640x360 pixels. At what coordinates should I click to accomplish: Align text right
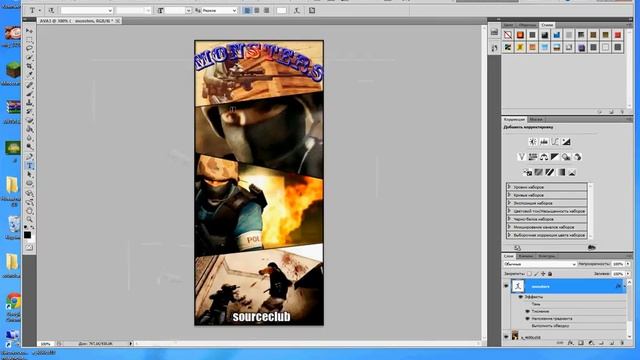click(267, 10)
